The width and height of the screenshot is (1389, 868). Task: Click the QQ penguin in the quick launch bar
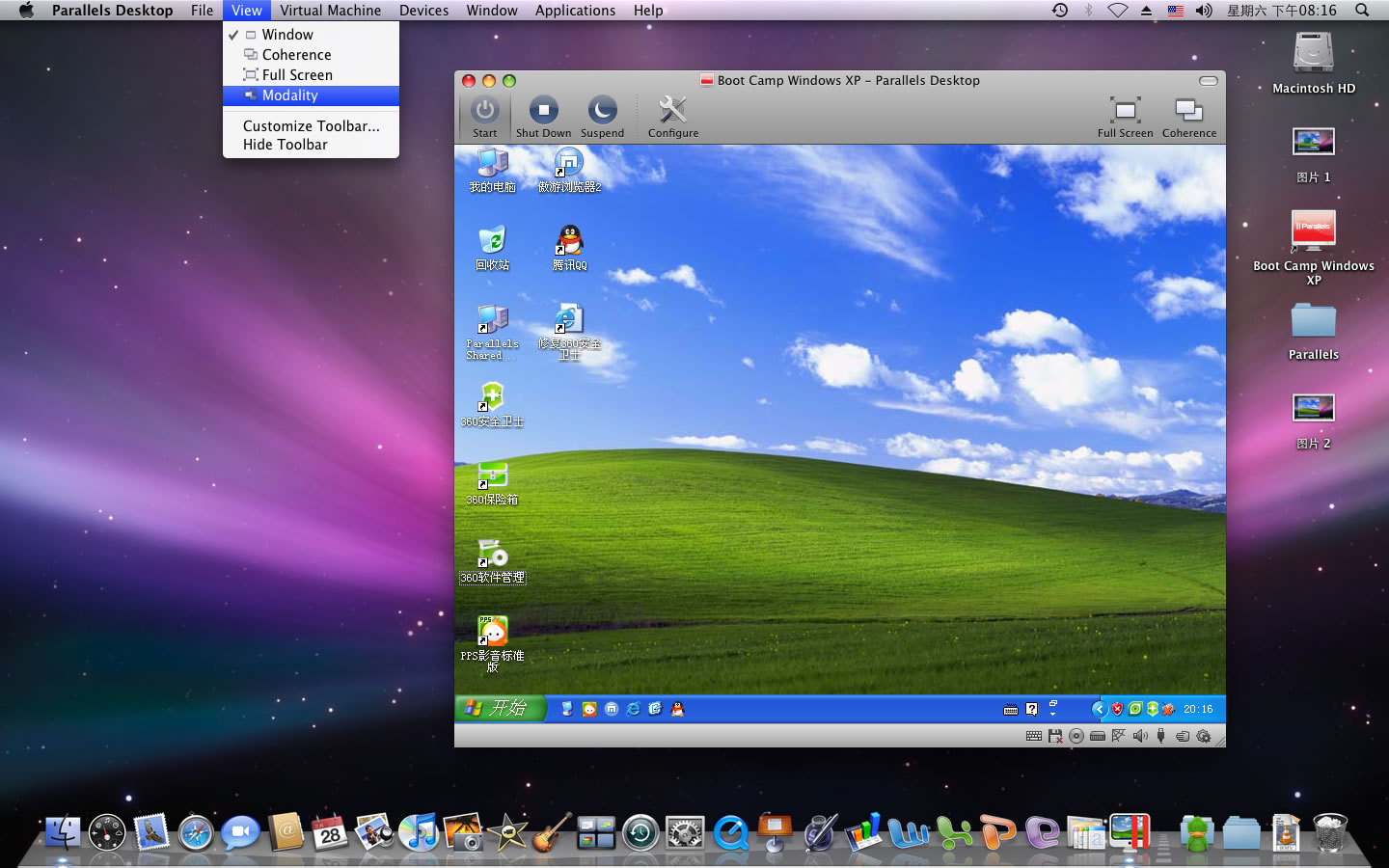tap(677, 709)
